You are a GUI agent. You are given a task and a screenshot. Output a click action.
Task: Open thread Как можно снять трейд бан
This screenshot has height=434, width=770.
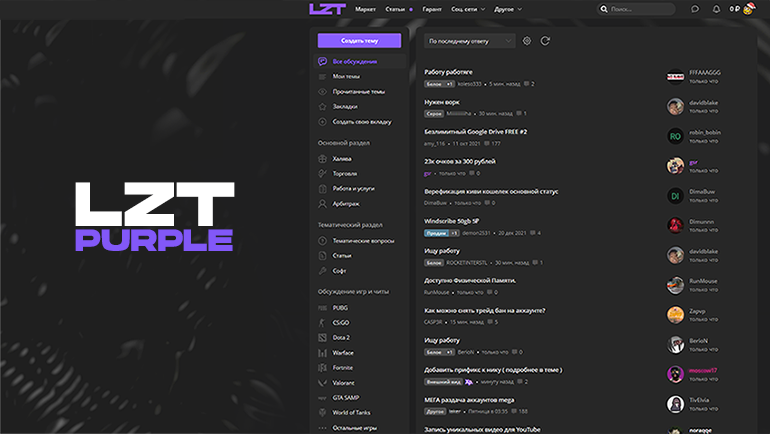[485, 310]
